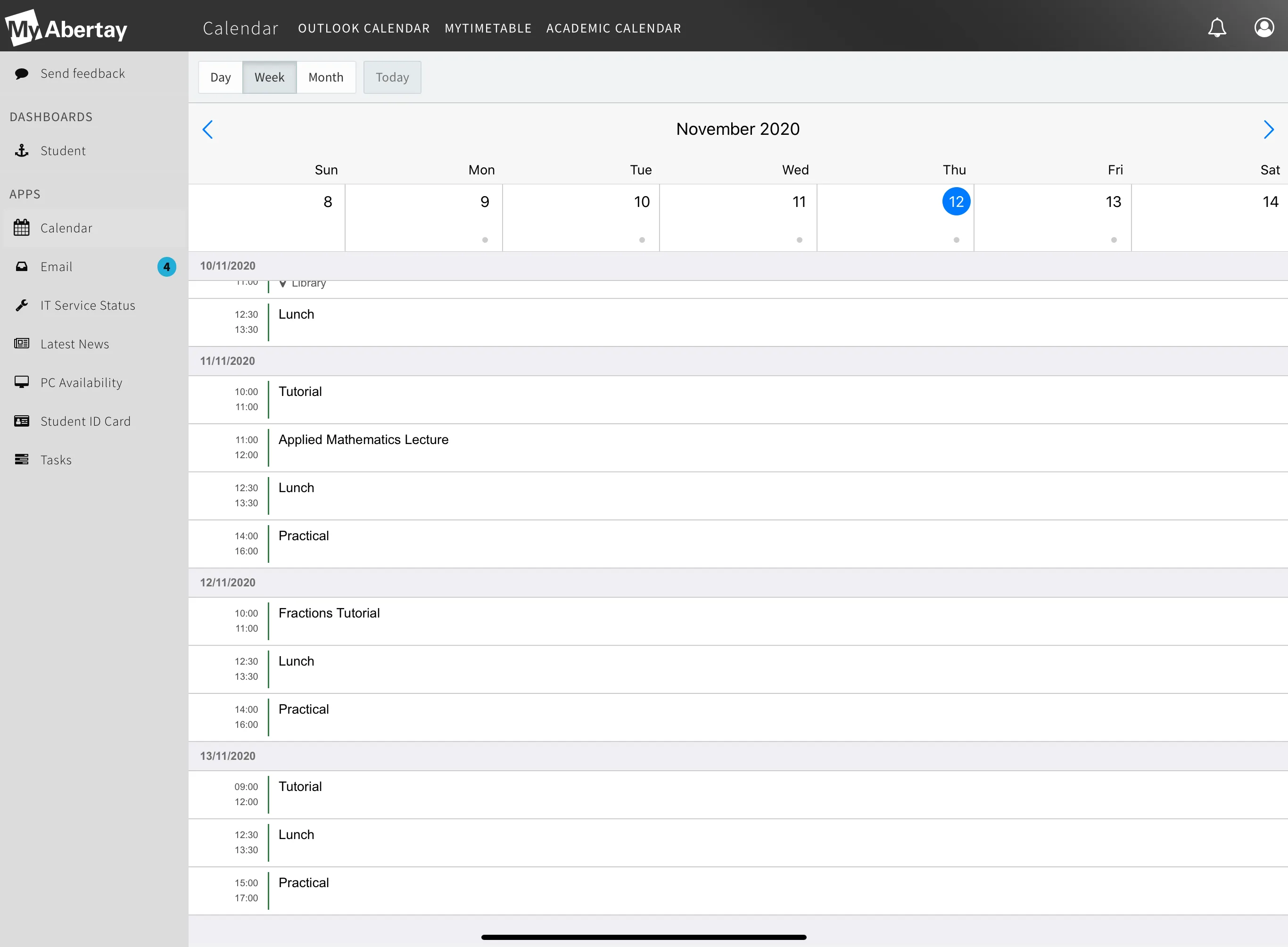Click the MyAbertay logo
Screen dimensions: 1288x947
[66, 27]
